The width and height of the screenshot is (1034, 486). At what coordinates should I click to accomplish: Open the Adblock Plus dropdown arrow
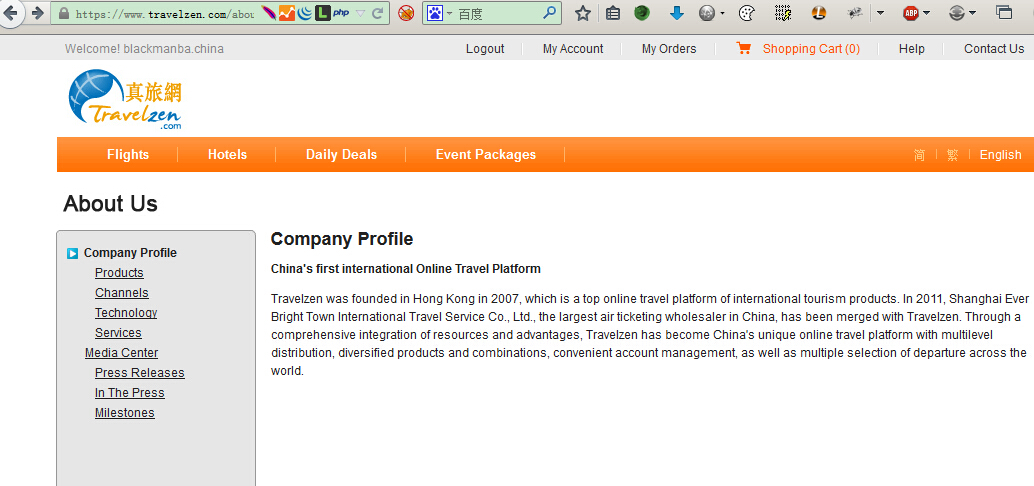coord(927,13)
